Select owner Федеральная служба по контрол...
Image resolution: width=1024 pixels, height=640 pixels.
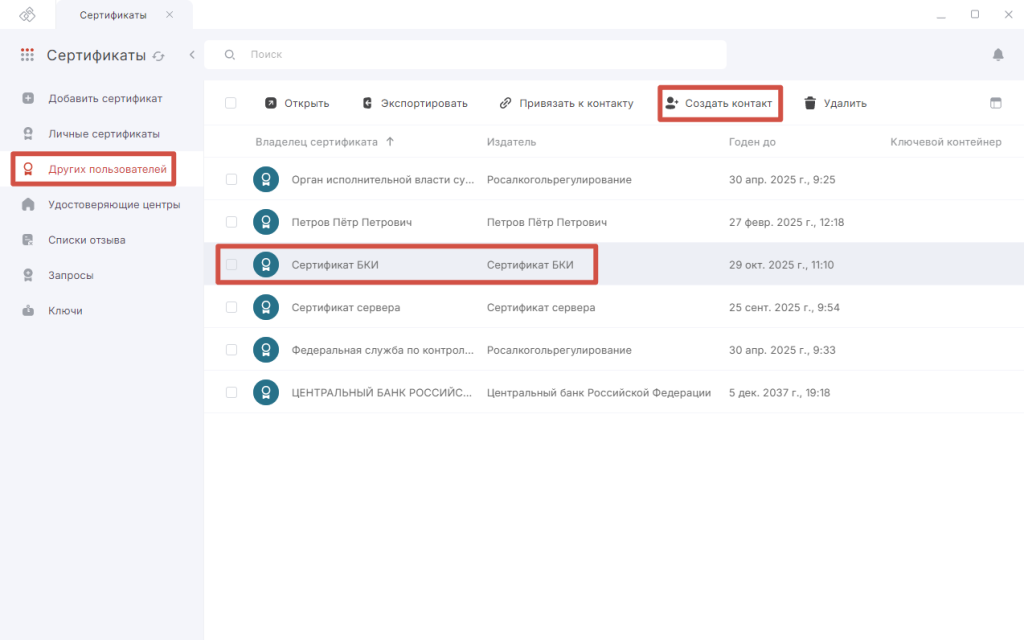tap(383, 350)
